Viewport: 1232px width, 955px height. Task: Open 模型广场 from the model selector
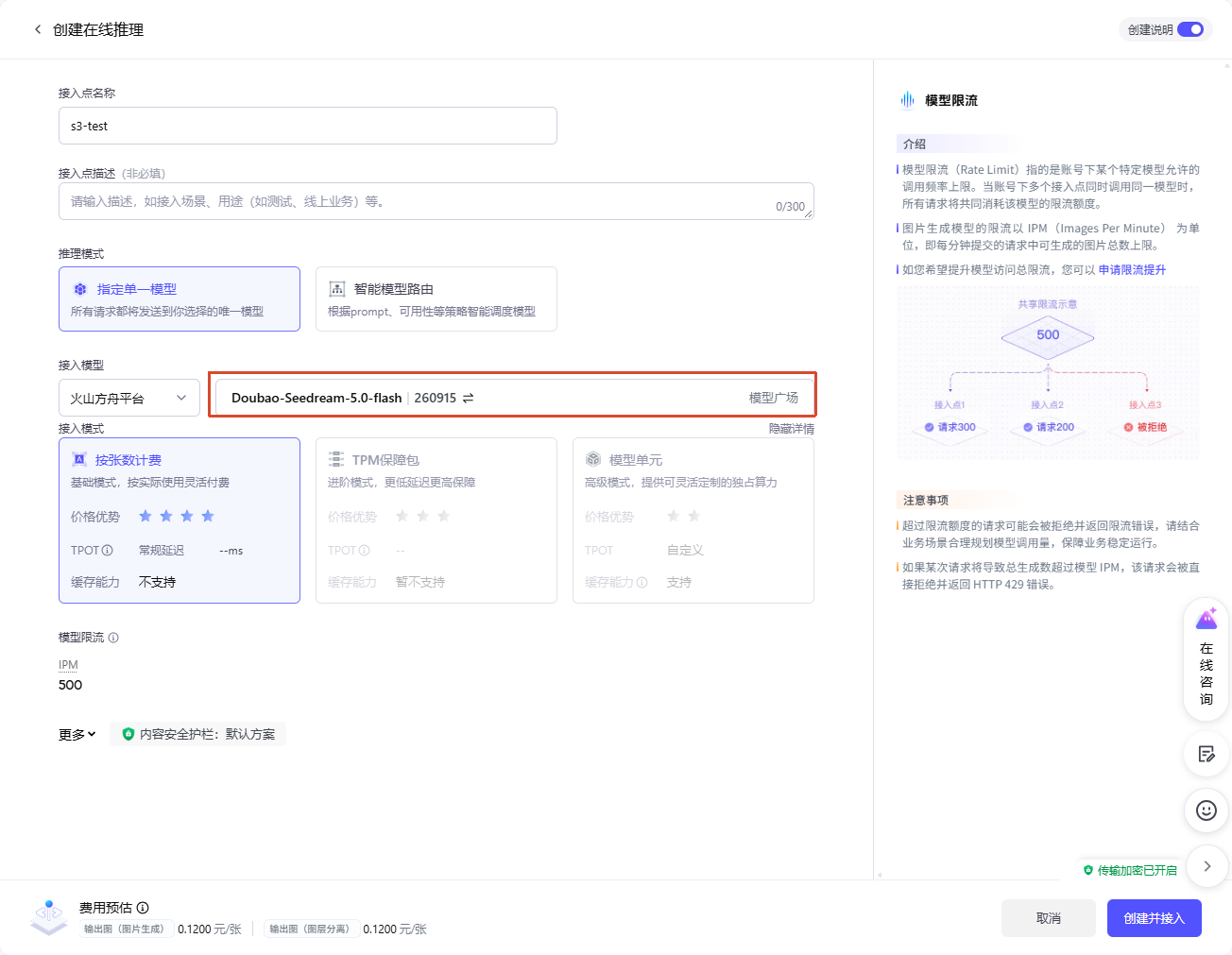pyautogui.click(x=774, y=398)
